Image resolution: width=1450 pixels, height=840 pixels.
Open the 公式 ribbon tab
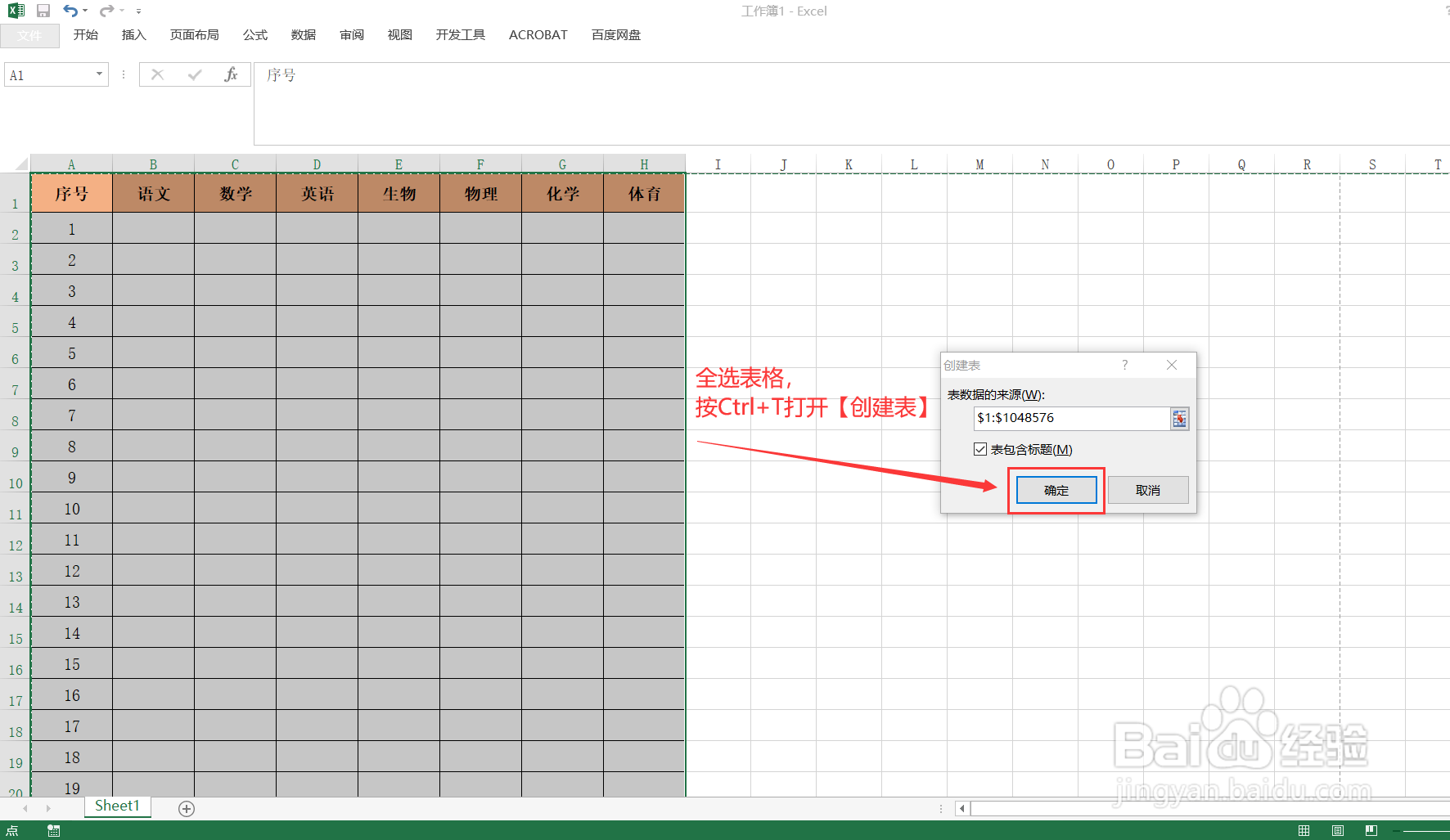[x=255, y=35]
